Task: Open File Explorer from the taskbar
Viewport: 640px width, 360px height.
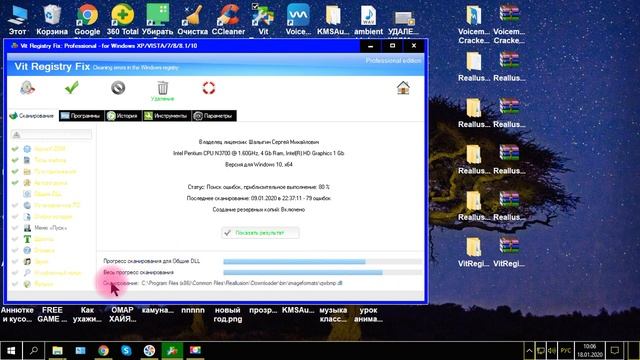Action: pyautogui.click(x=57, y=351)
